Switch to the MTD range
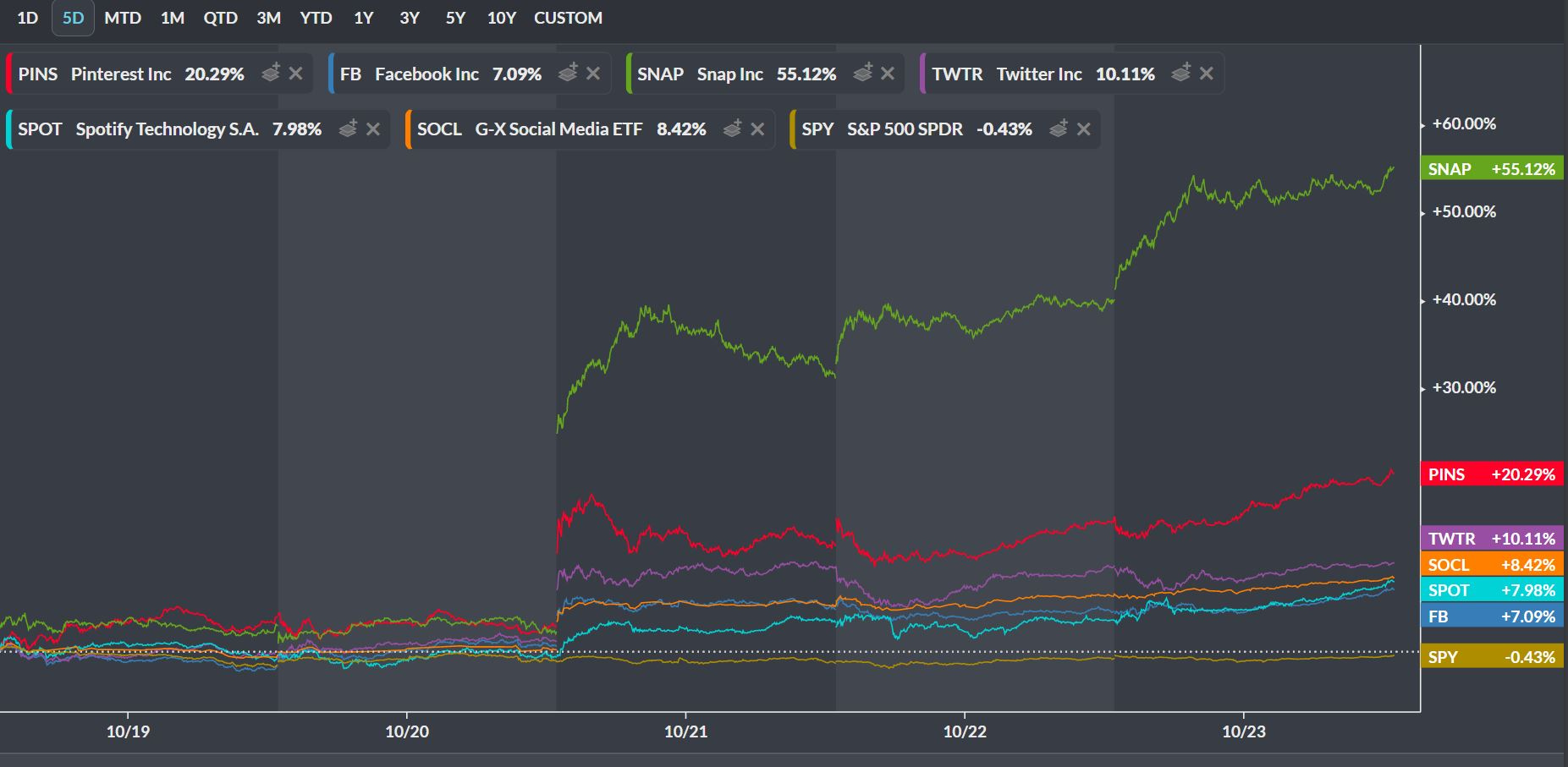Image resolution: width=1568 pixels, height=767 pixels. tap(123, 18)
